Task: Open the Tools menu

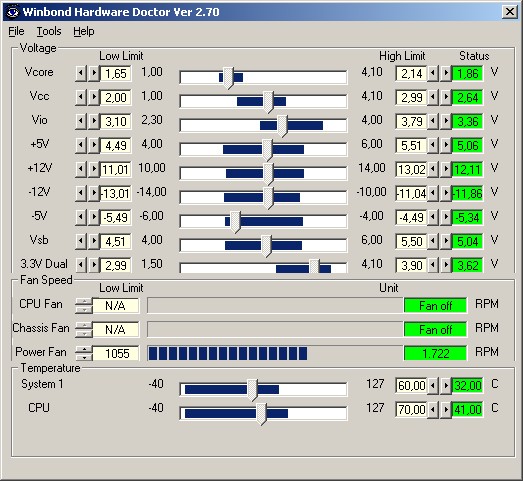Action: click(x=49, y=31)
